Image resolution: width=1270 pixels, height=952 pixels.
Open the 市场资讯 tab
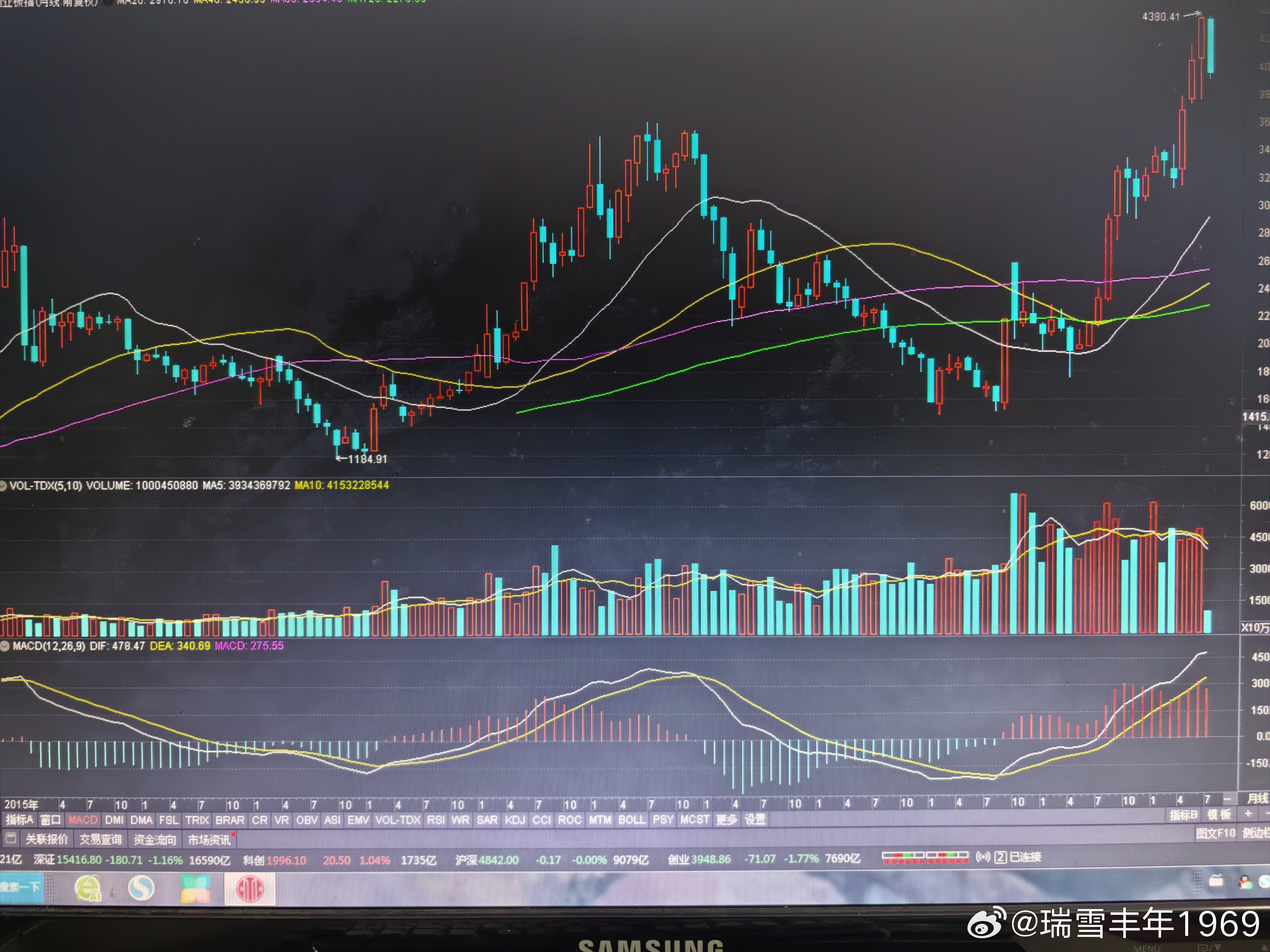(x=210, y=840)
